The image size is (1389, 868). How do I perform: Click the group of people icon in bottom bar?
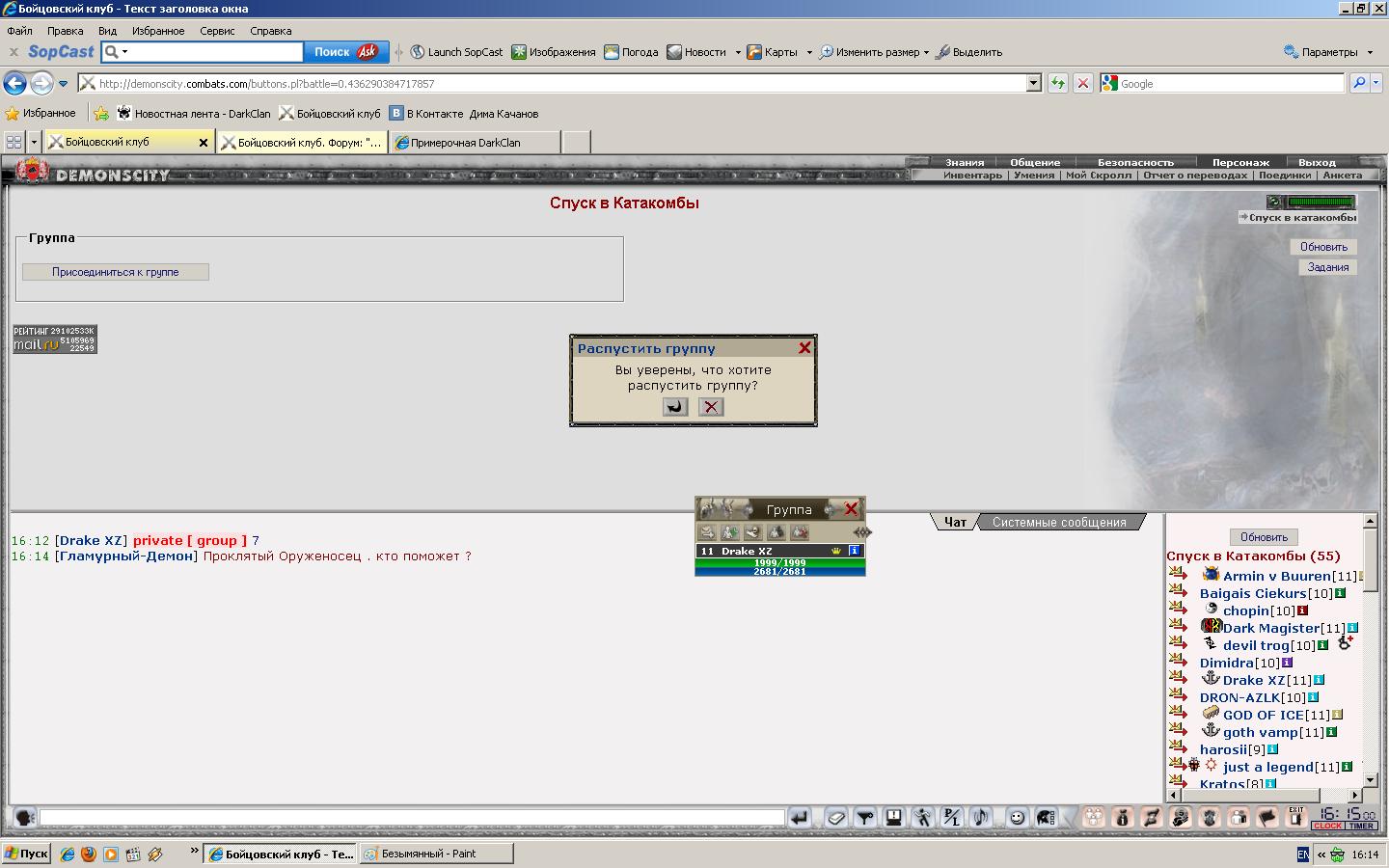pyautogui.click(x=1093, y=818)
